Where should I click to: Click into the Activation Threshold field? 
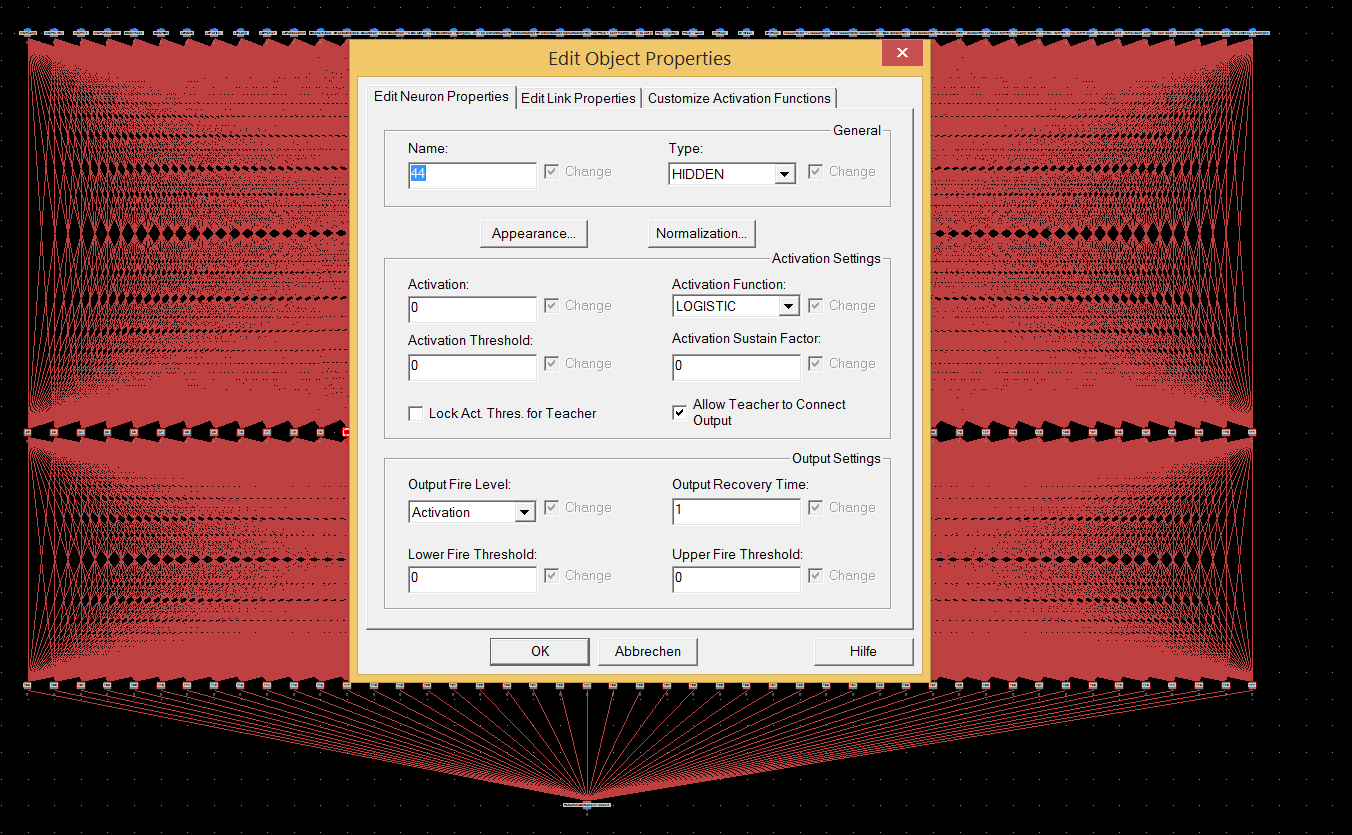(x=472, y=366)
